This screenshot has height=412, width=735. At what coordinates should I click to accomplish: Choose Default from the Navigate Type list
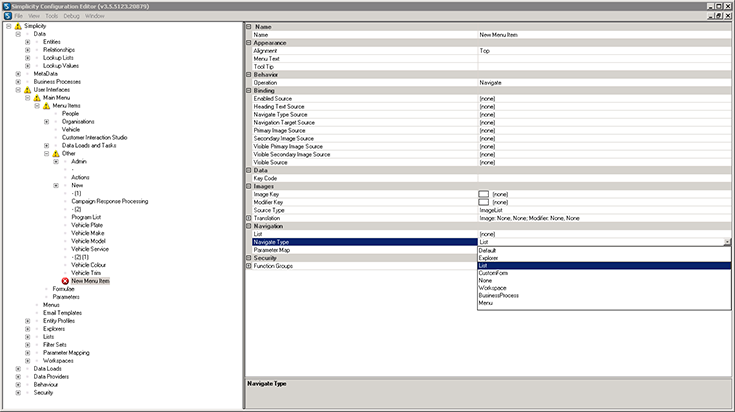click(x=604, y=251)
